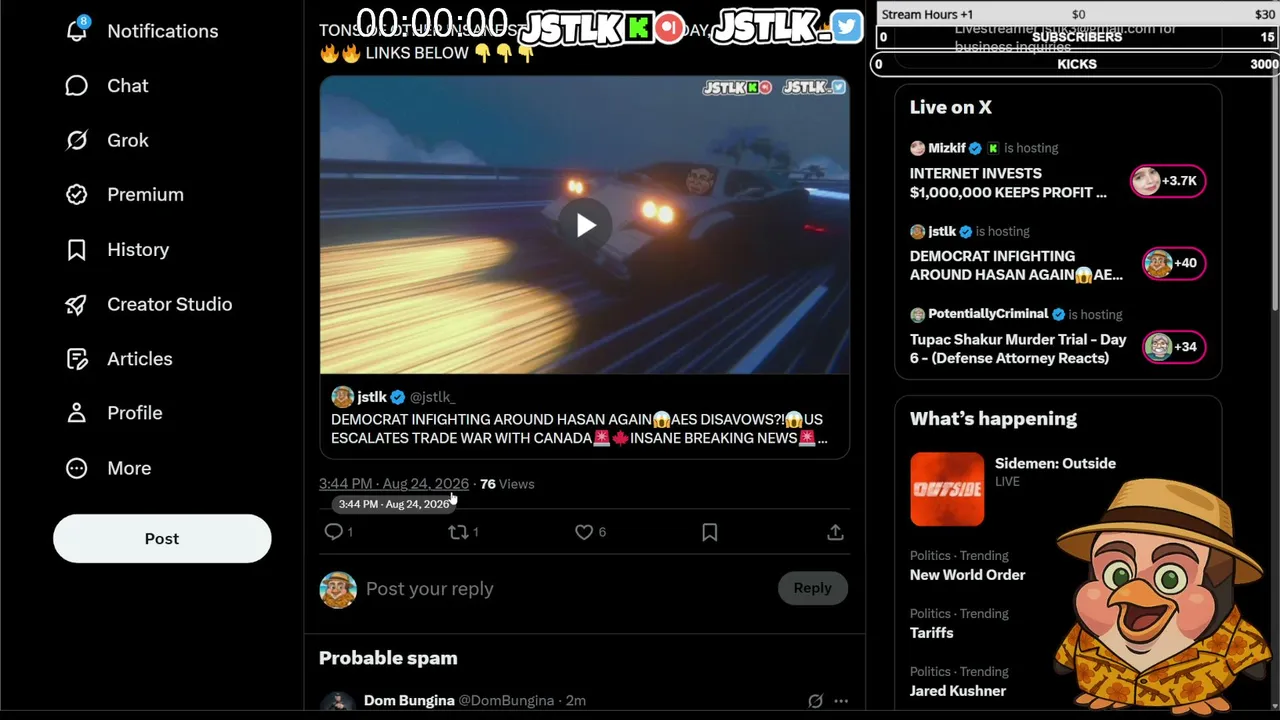Click the reply speech-bubble icon under the post

(334, 532)
